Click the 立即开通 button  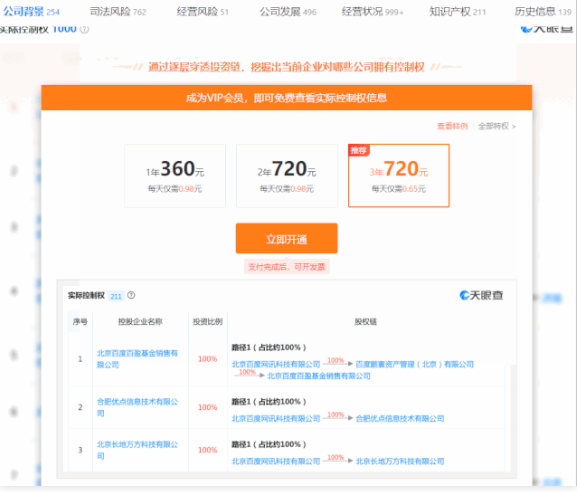pos(287,238)
